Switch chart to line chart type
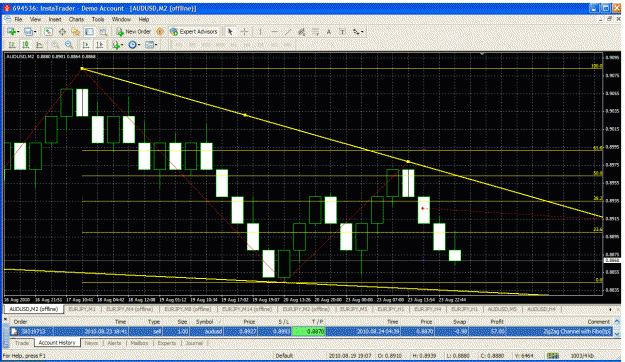Screen dimensions: 625x362 [x=39, y=45]
